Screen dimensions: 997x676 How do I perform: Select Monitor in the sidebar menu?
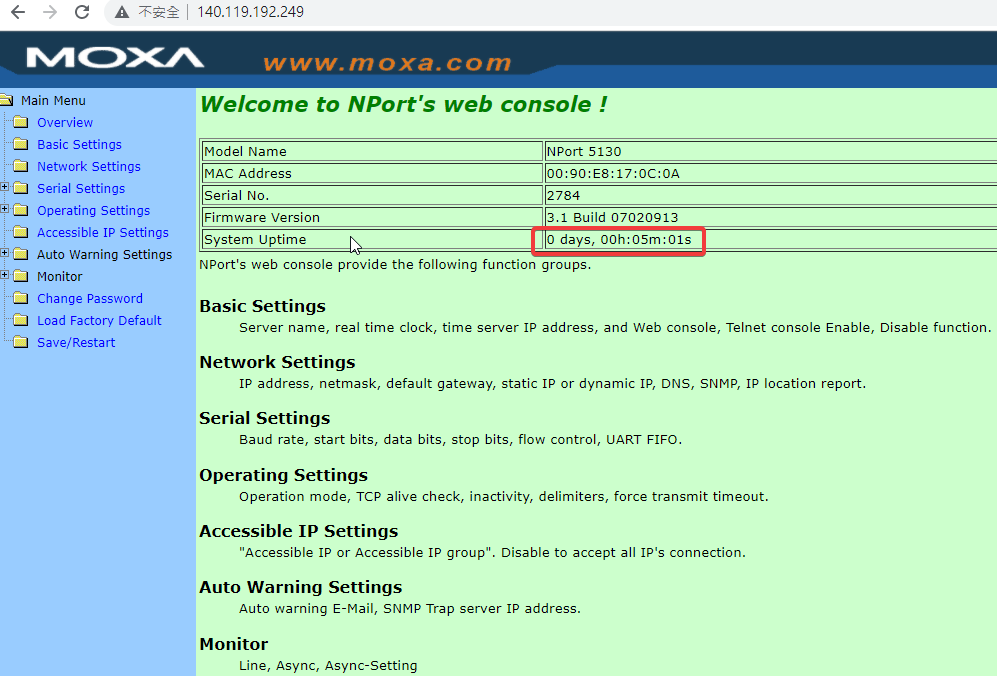point(60,277)
